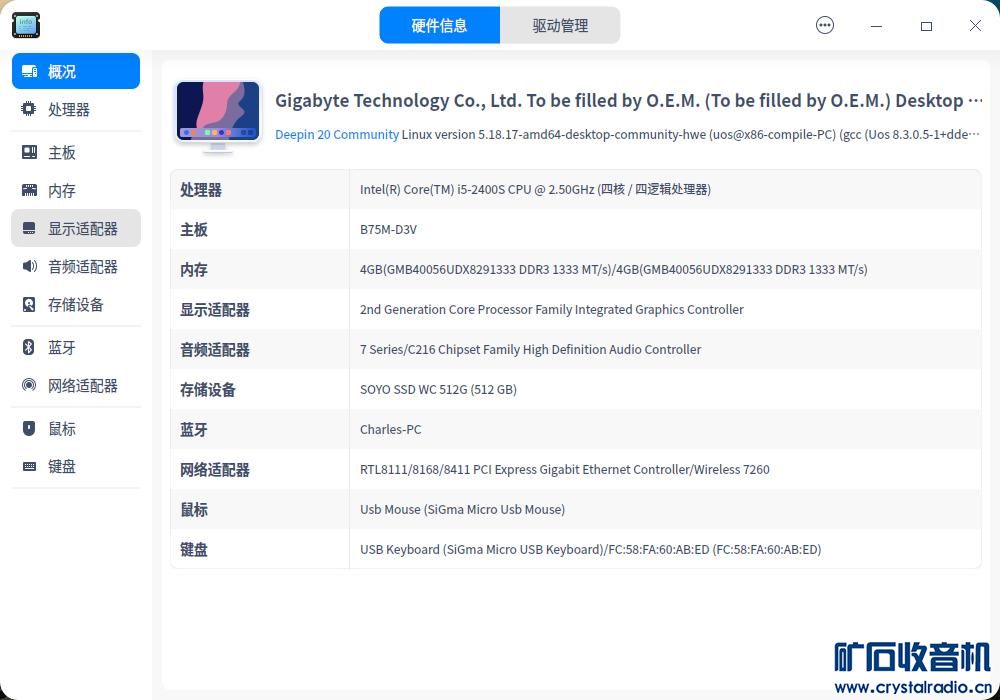Click the 内存 memory module icon
Image resolution: width=1000 pixels, height=700 pixels.
click(x=29, y=190)
